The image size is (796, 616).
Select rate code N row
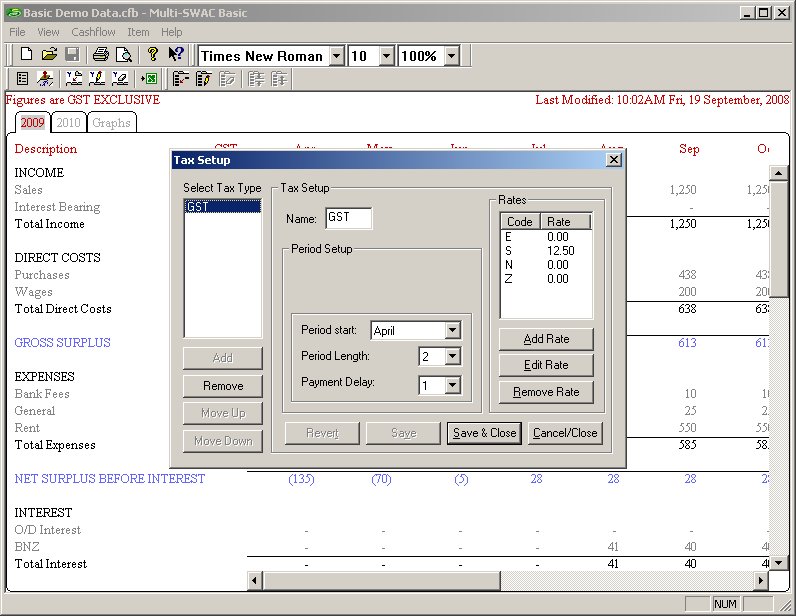[x=546, y=265]
